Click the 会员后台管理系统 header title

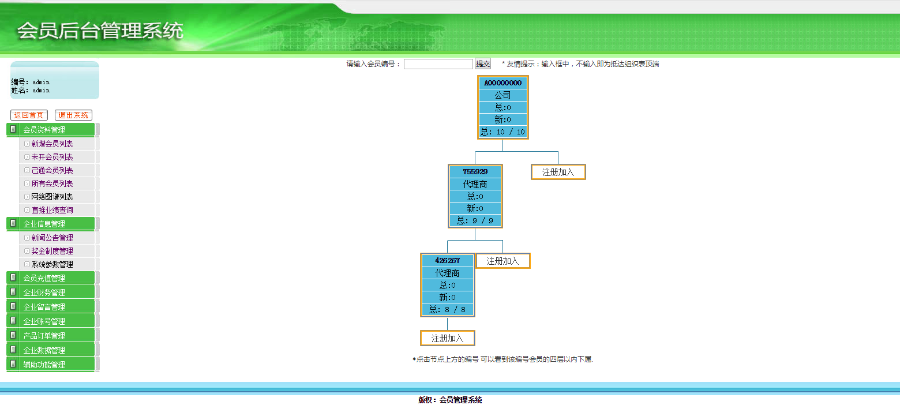(x=100, y=30)
